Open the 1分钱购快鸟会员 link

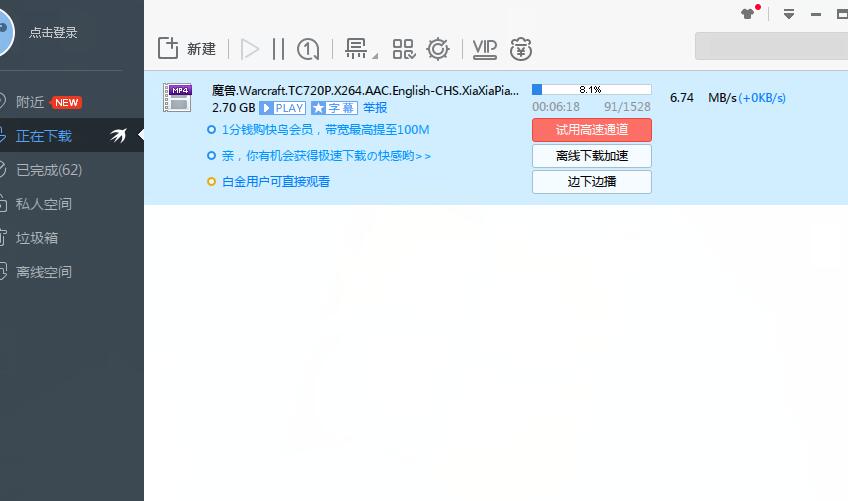click(325, 130)
